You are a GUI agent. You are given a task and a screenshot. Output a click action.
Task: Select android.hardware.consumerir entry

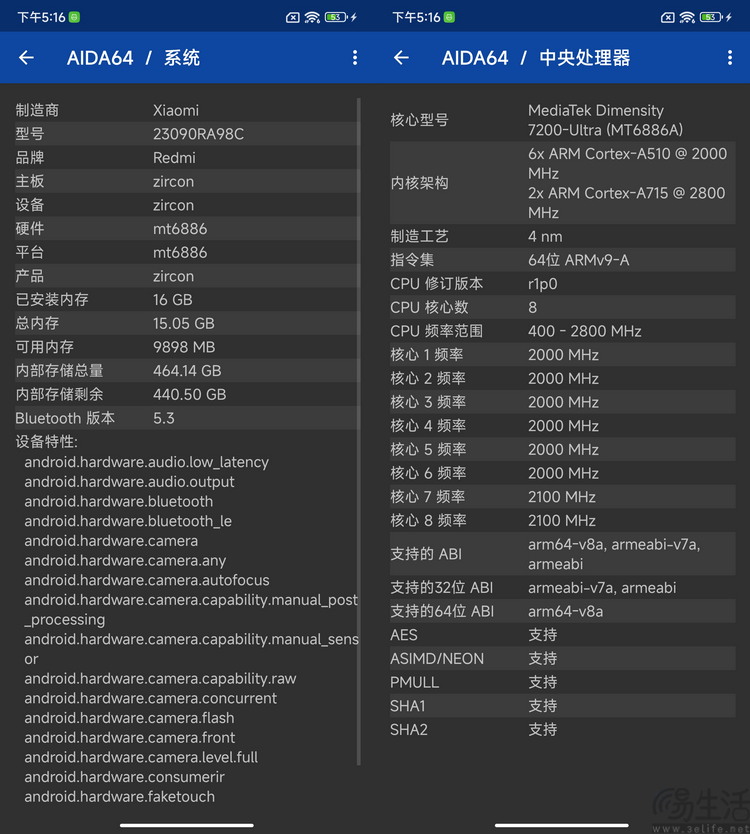click(124, 777)
